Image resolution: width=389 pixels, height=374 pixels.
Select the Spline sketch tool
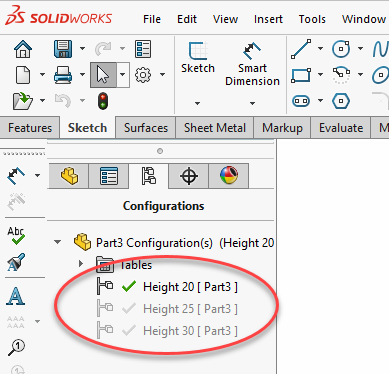point(381,49)
